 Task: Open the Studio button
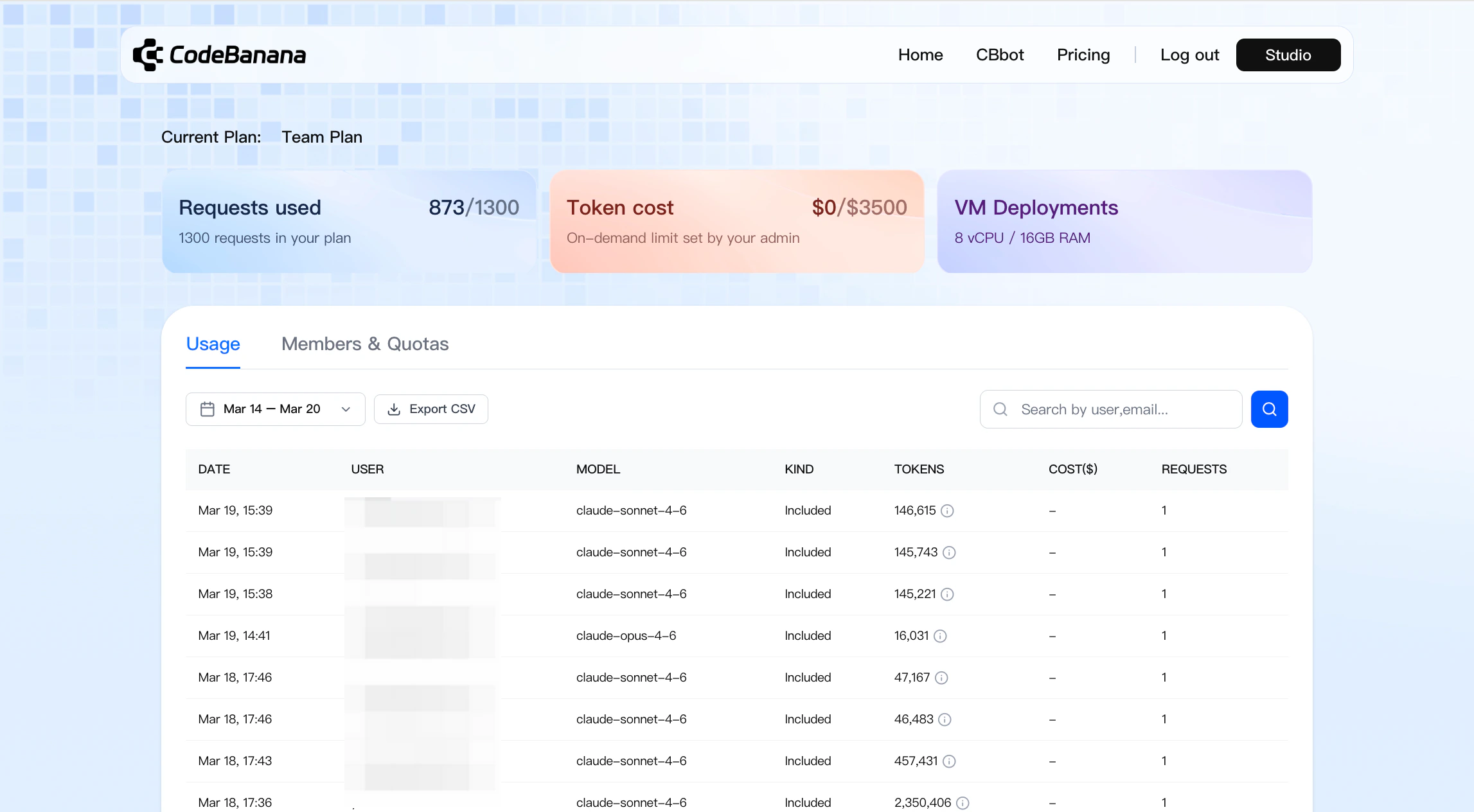pos(1288,55)
